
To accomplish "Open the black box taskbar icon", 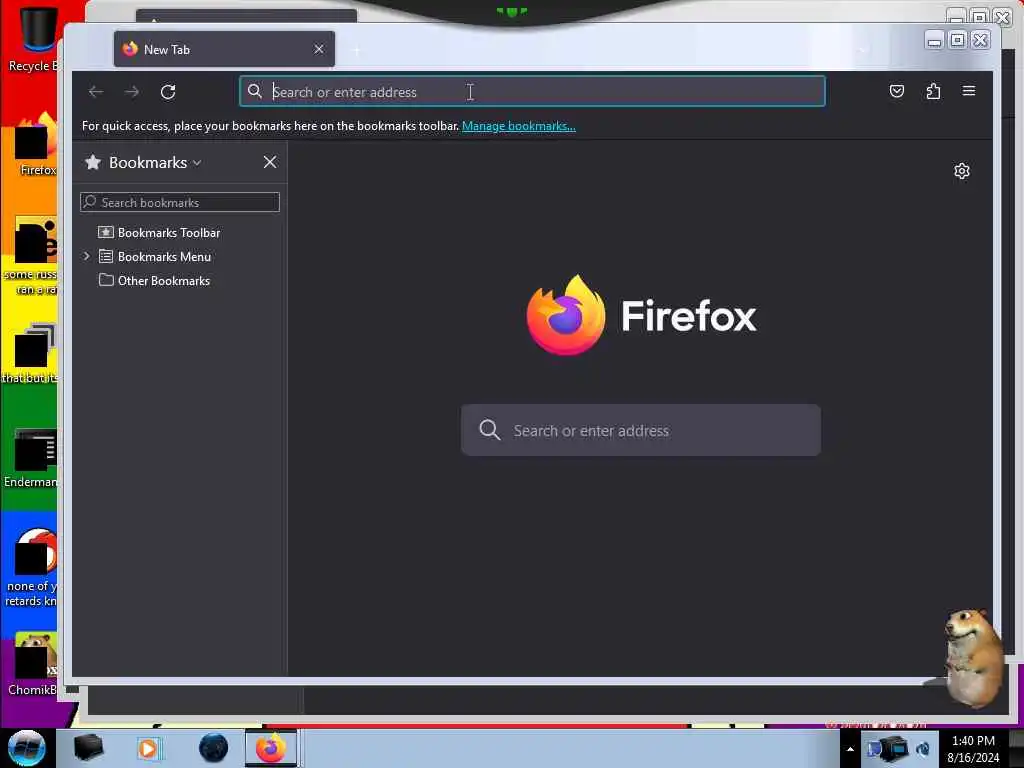I will [x=89, y=748].
